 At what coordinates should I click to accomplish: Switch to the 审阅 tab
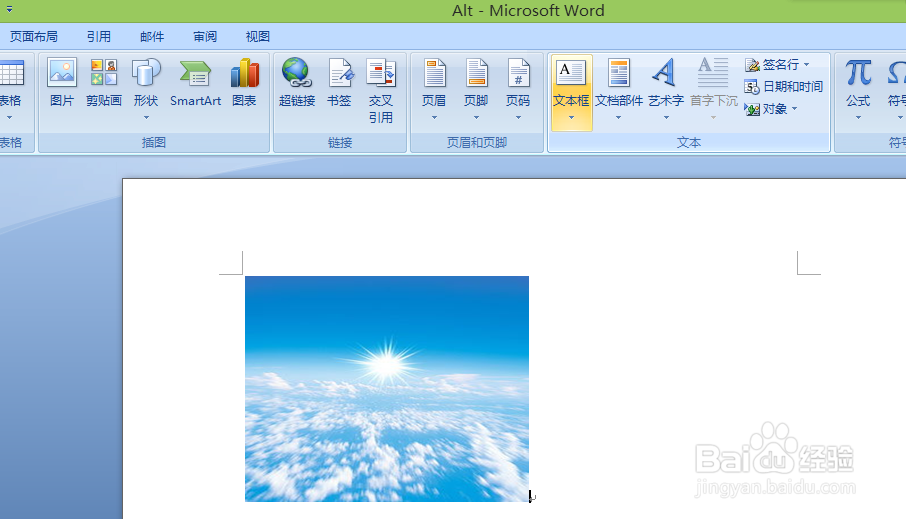205,36
